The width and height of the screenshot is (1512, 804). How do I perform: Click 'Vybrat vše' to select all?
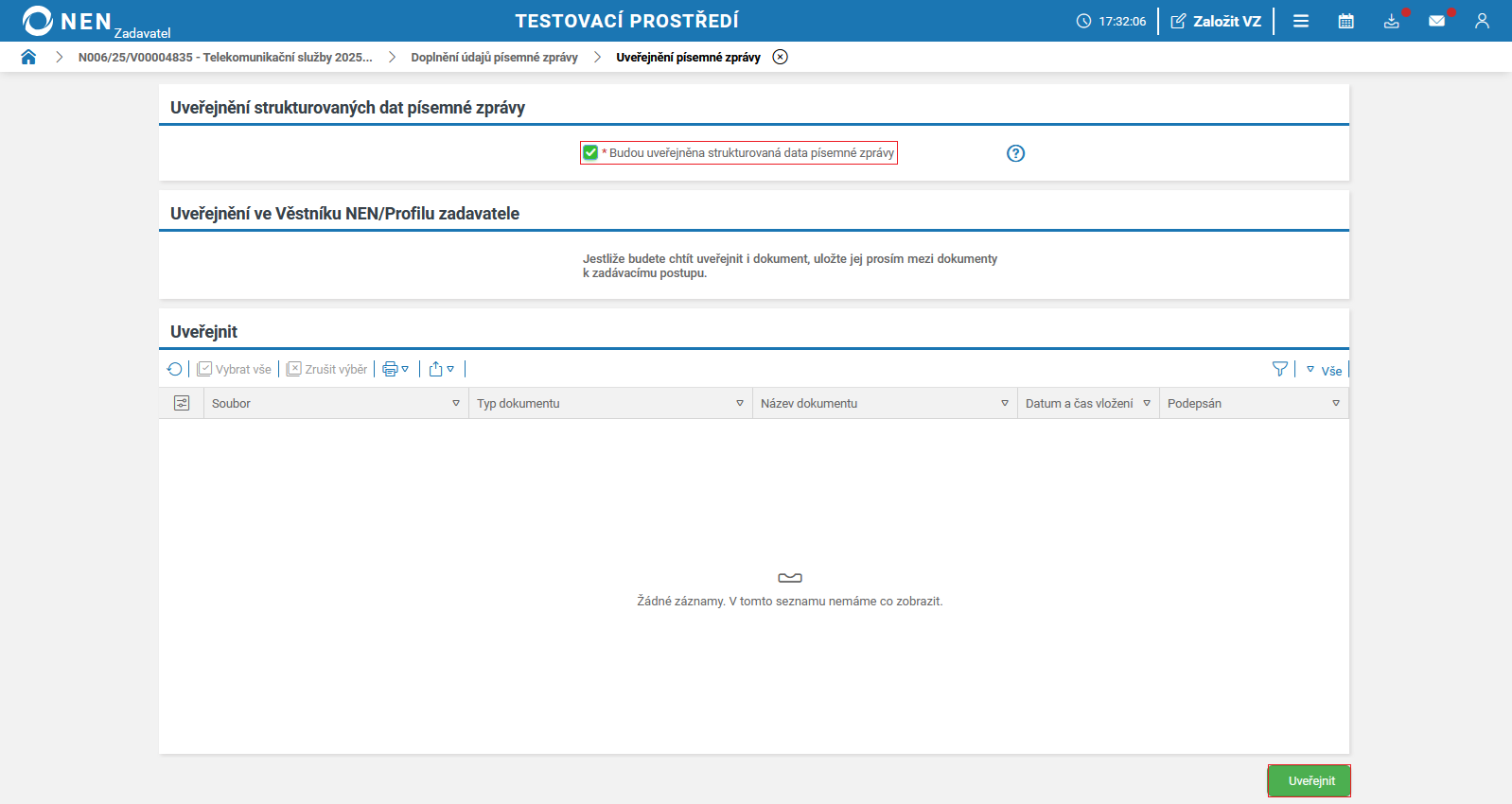[x=234, y=369]
